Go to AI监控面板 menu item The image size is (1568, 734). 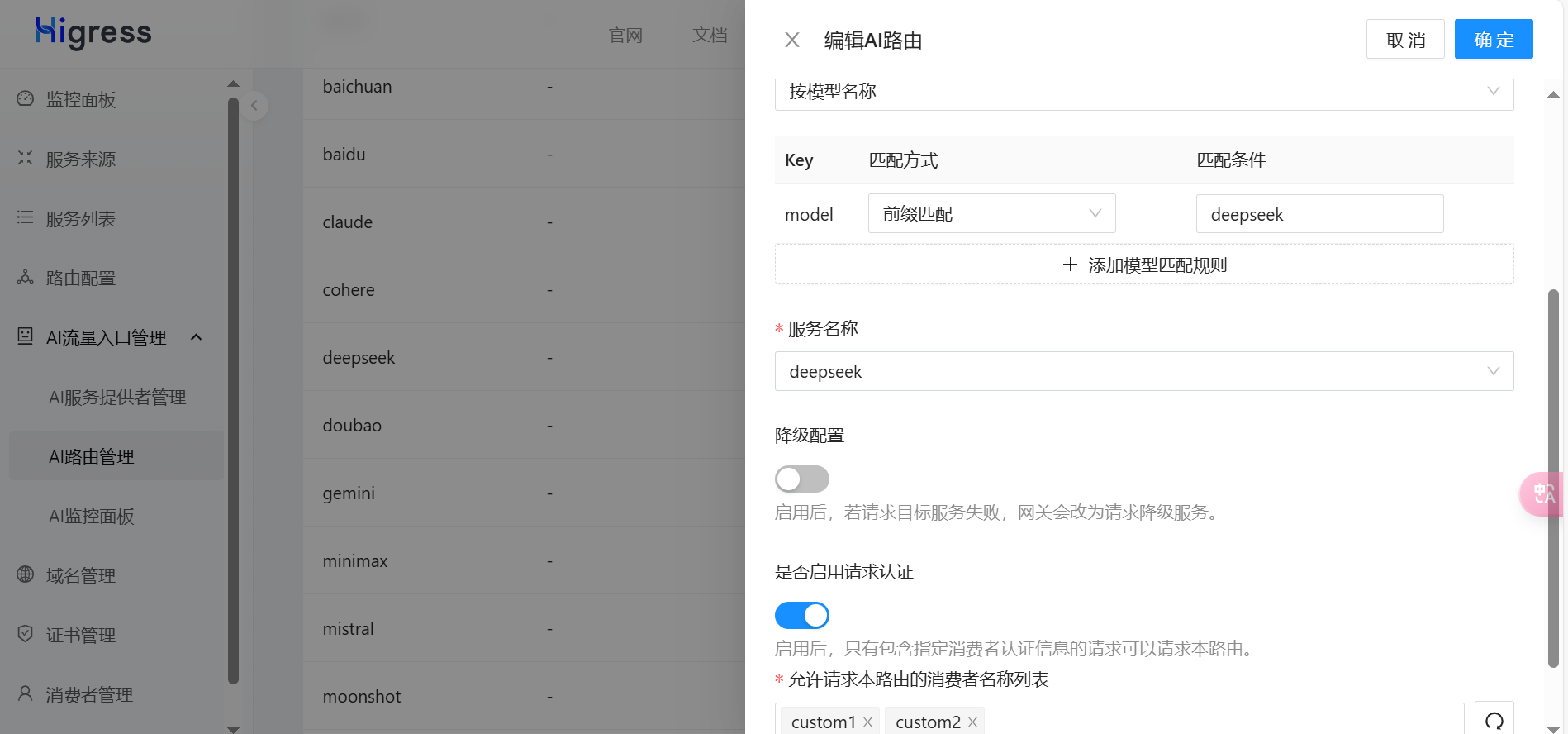pos(92,517)
